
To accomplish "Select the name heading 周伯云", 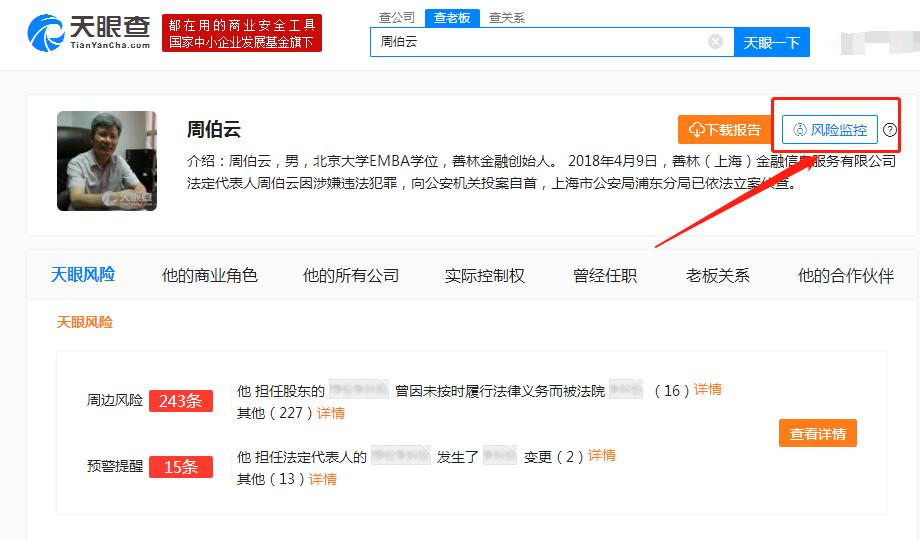I will [214, 129].
